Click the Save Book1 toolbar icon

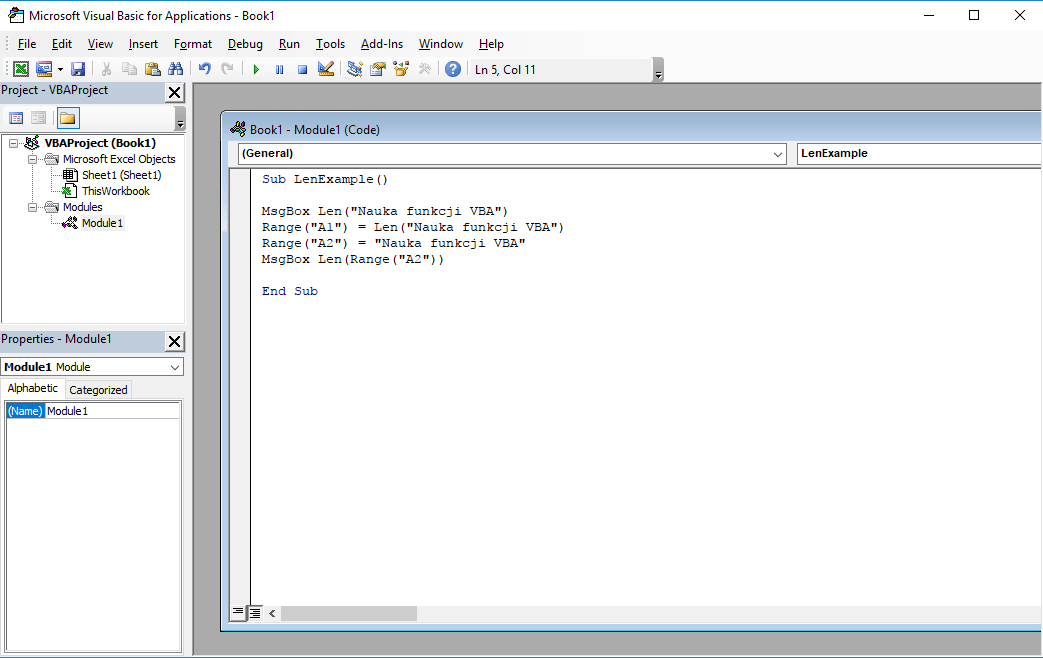(78, 68)
